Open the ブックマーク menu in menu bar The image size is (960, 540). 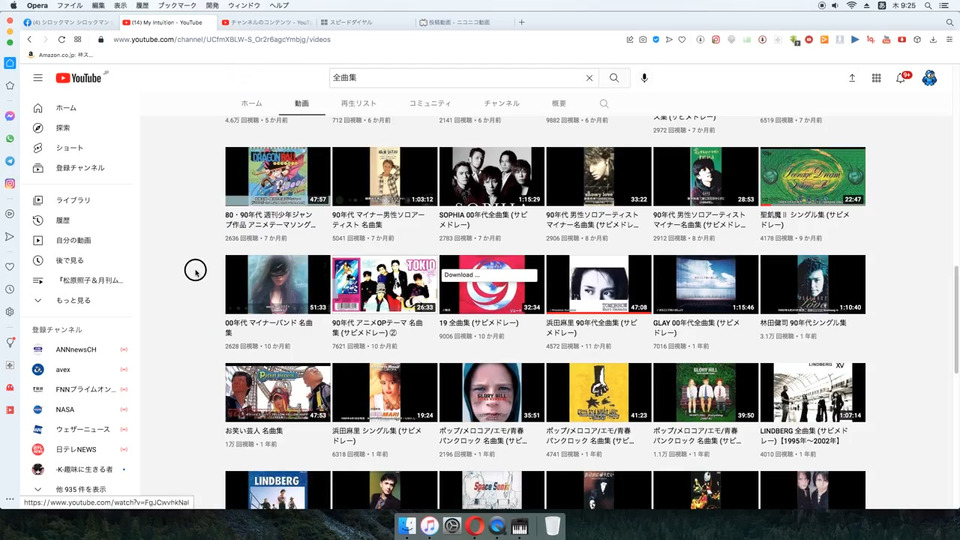coord(177,6)
